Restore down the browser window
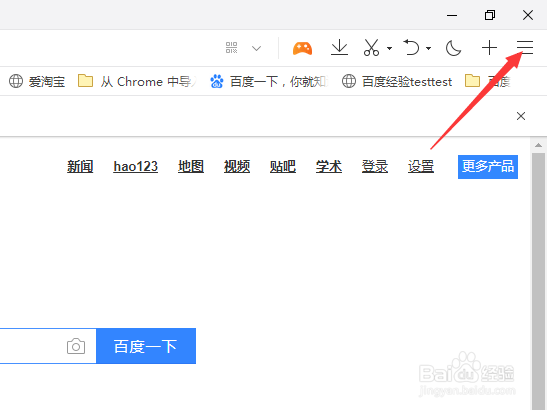Image resolution: width=547 pixels, height=410 pixels. (x=490, y=15)
